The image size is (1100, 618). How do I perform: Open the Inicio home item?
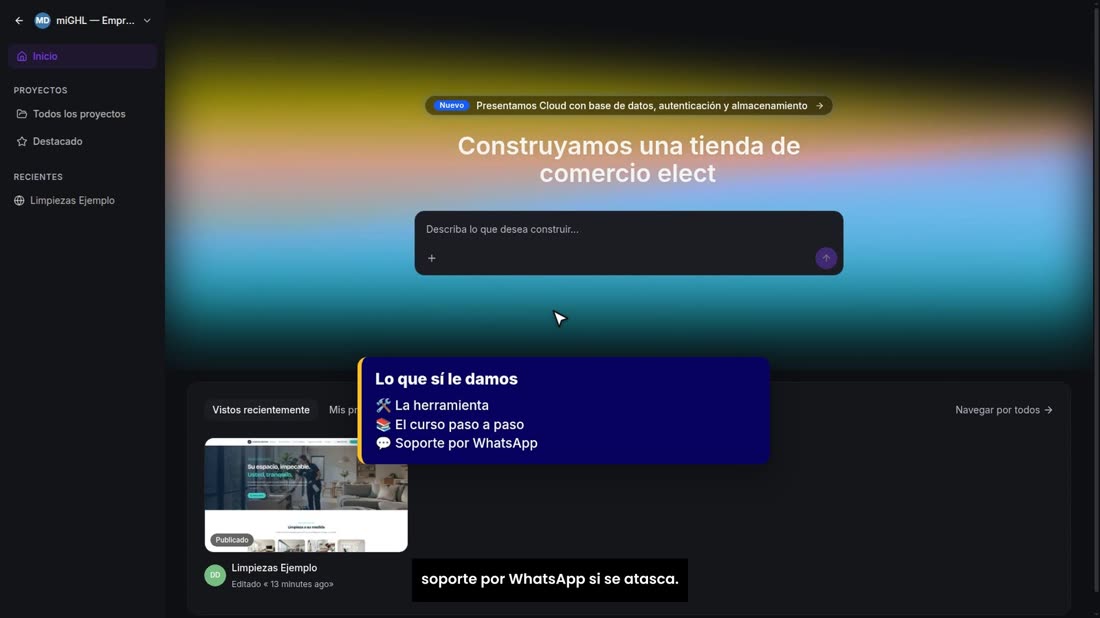click(82, 56)
